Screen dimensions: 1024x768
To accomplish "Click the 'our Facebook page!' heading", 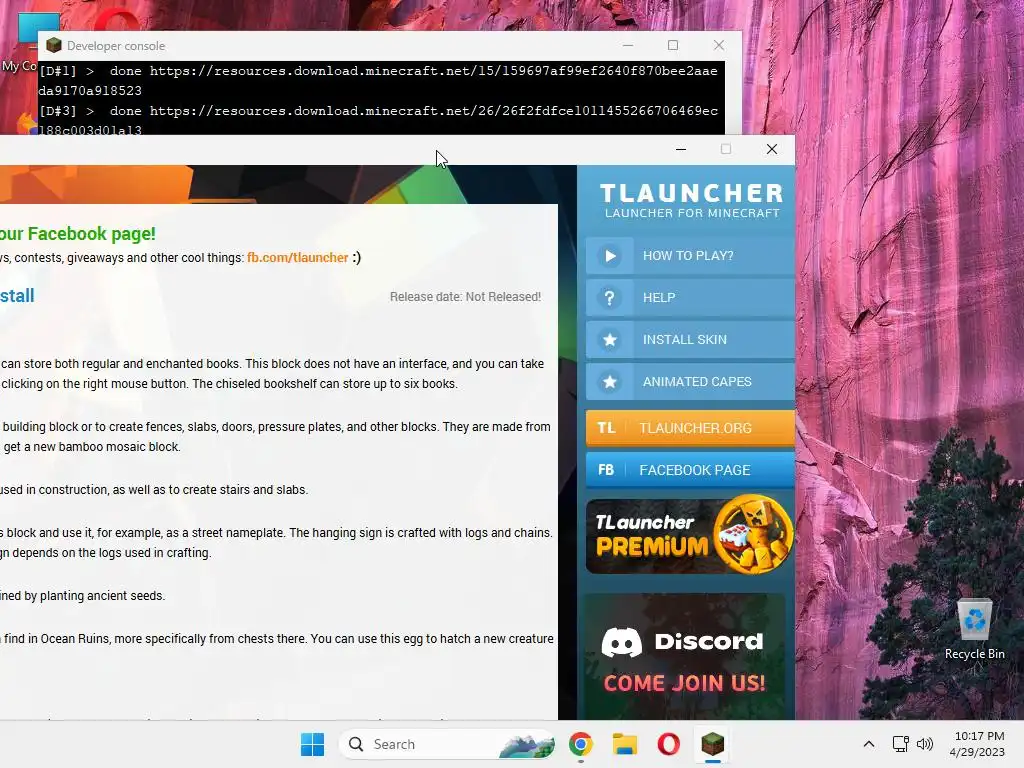I will tap(78, 234).
